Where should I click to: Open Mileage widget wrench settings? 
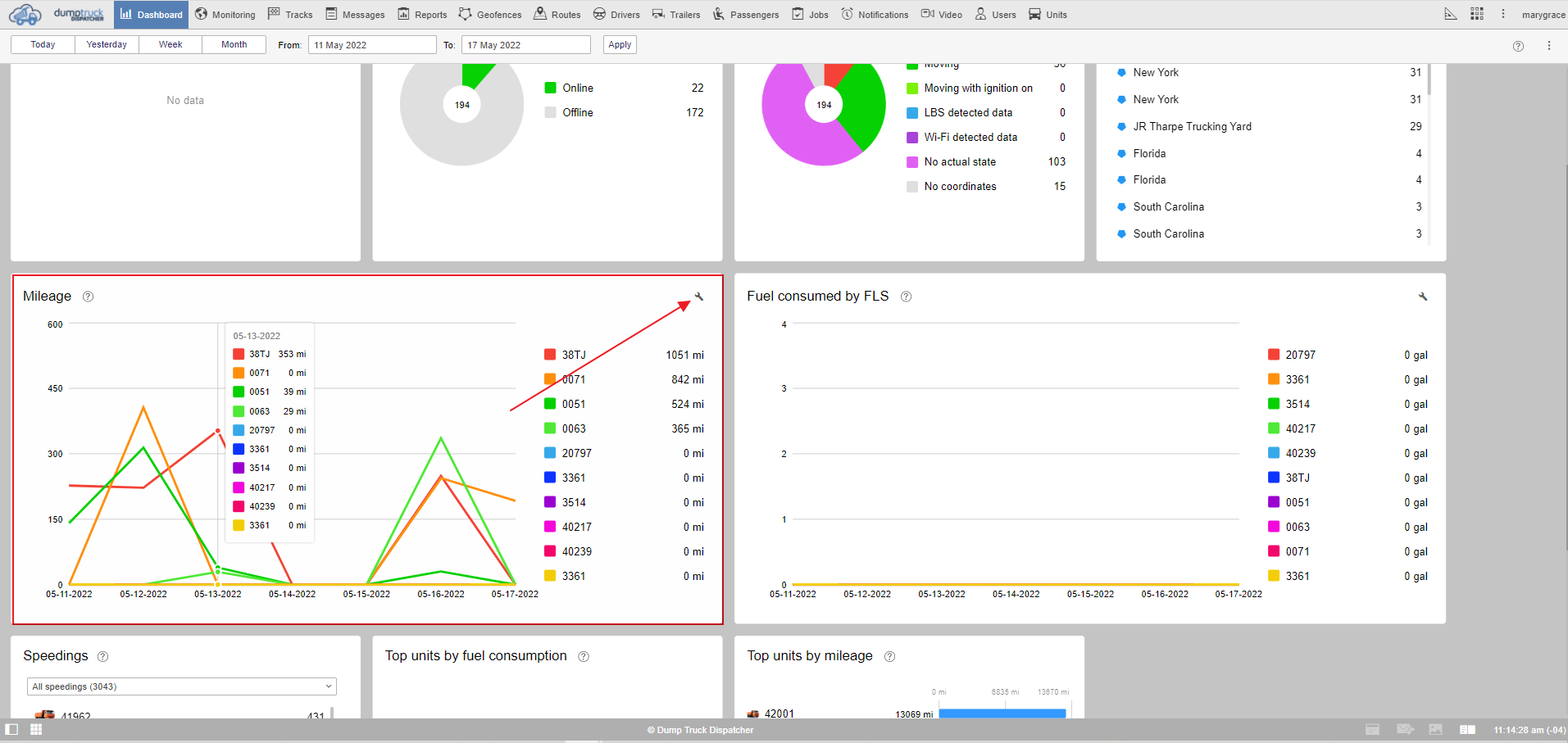(699, 297)
